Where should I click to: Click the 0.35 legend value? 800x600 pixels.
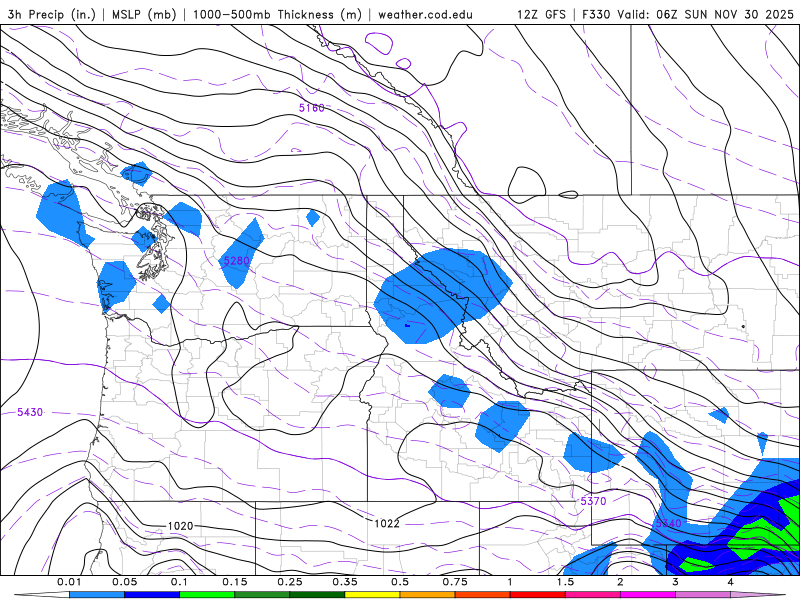tap(345, 582)
